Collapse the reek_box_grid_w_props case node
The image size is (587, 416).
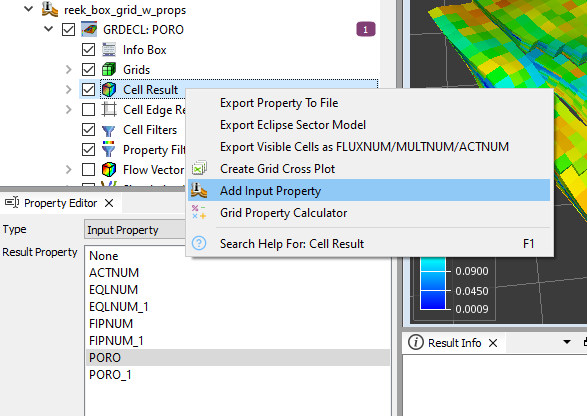(x=28, y=9)
